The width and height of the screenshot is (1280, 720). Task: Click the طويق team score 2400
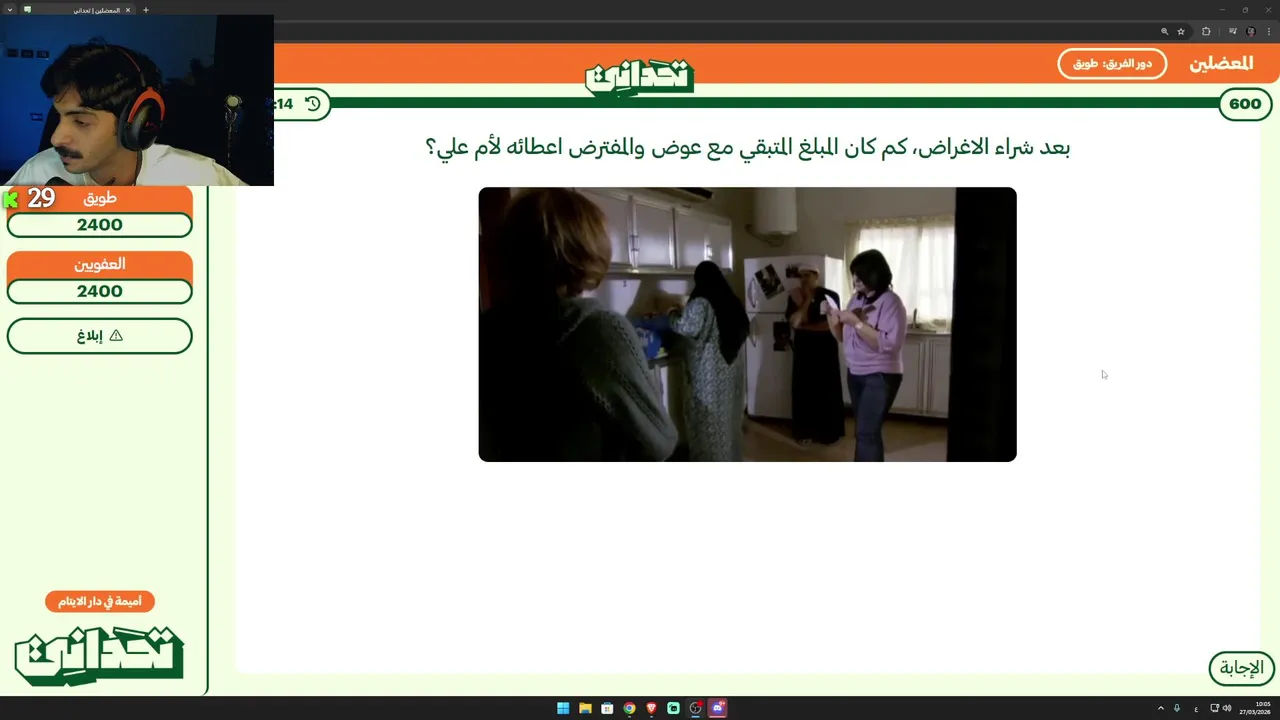pos(99,225)
